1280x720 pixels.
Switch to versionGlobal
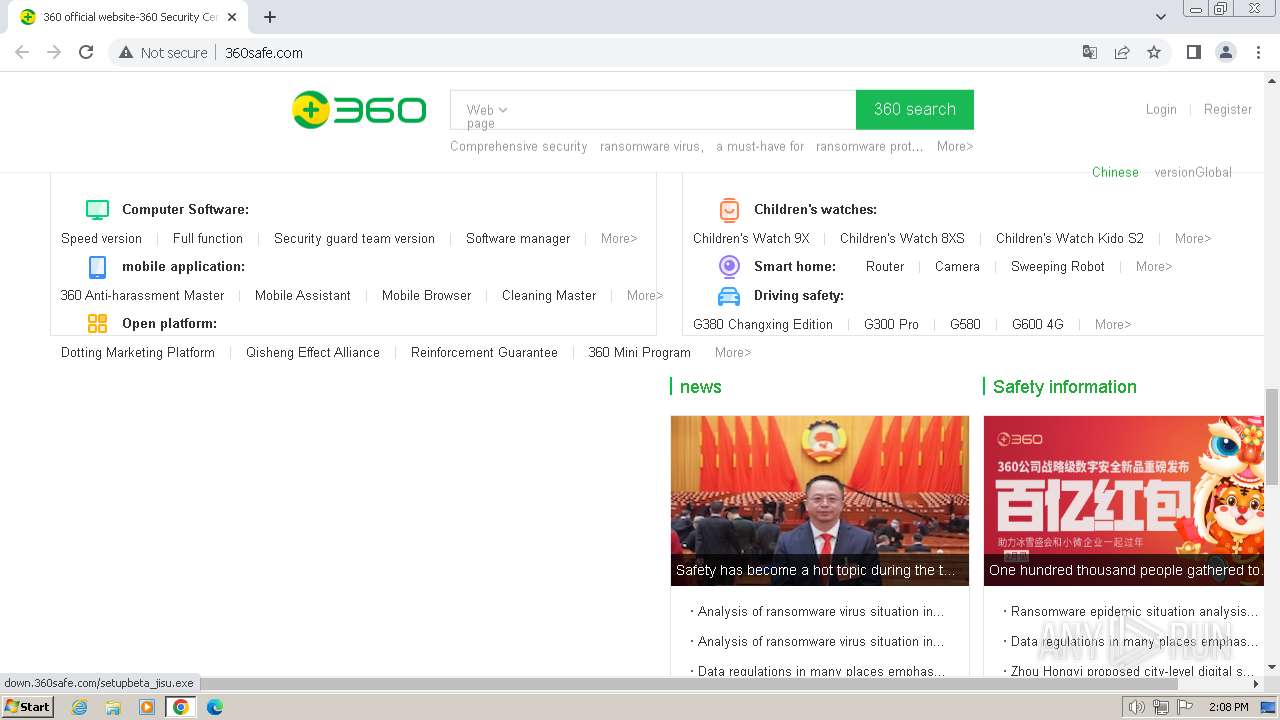1193,172
